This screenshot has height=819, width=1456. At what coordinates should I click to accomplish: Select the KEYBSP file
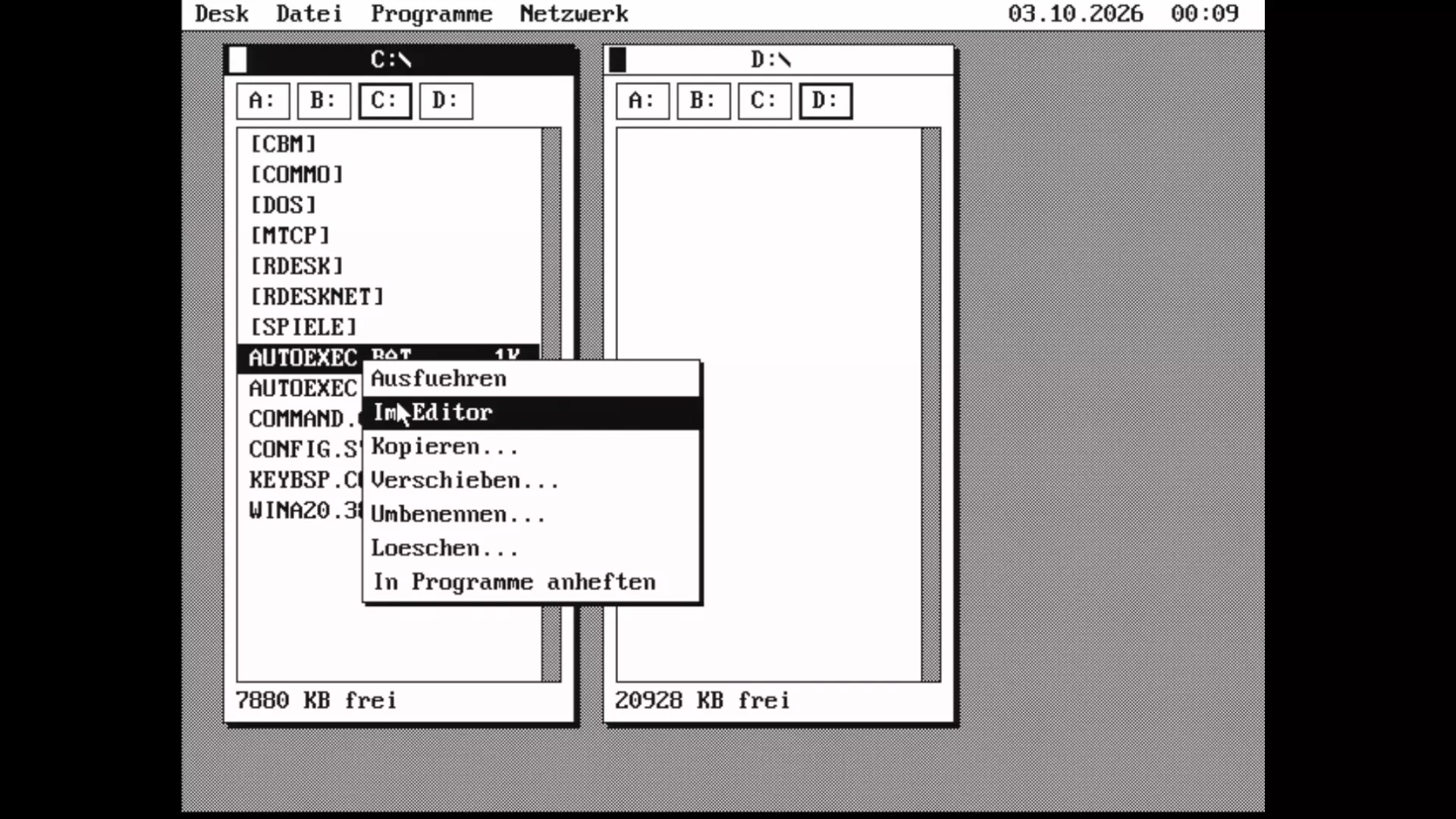[301, 480]
